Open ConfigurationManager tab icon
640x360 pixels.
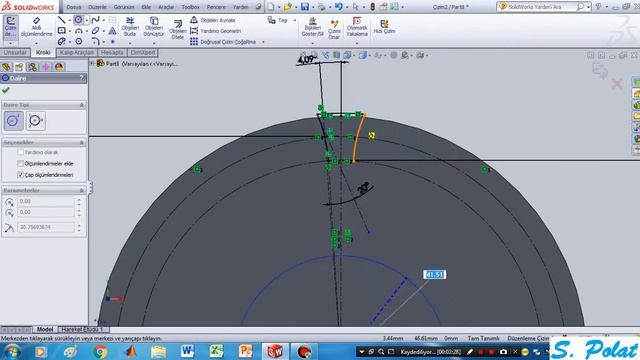(32, 67)
